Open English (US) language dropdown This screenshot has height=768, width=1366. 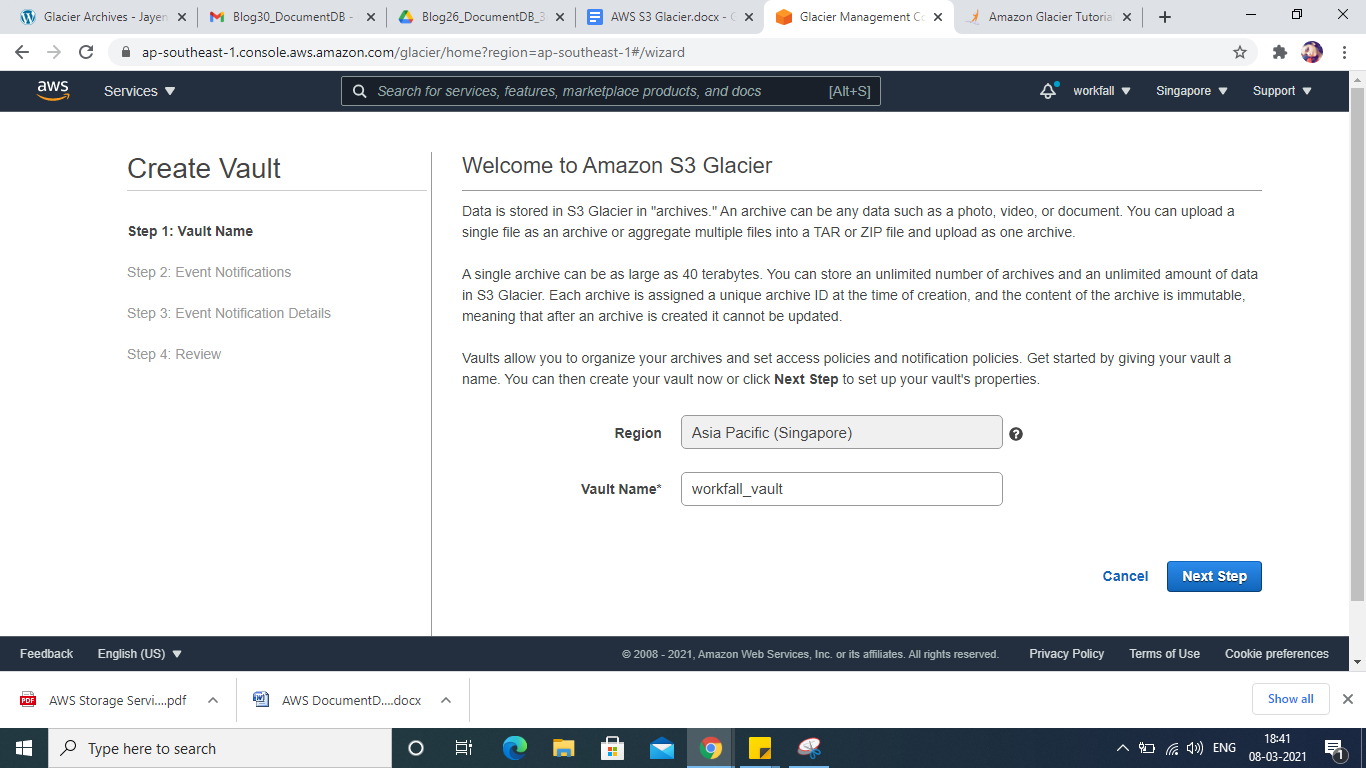coord(140,654)
